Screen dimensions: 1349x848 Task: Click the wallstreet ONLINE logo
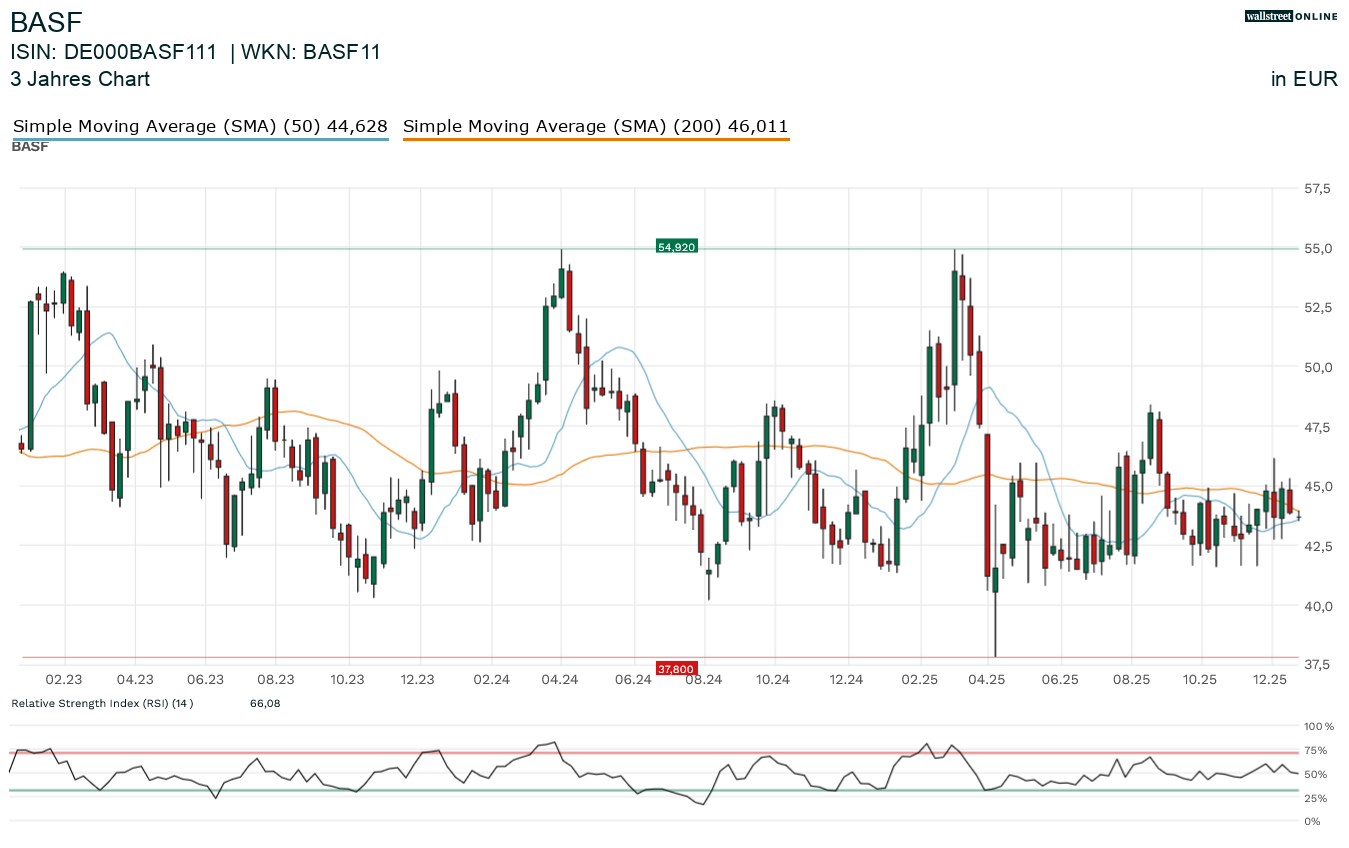(x=1291, y=16)
